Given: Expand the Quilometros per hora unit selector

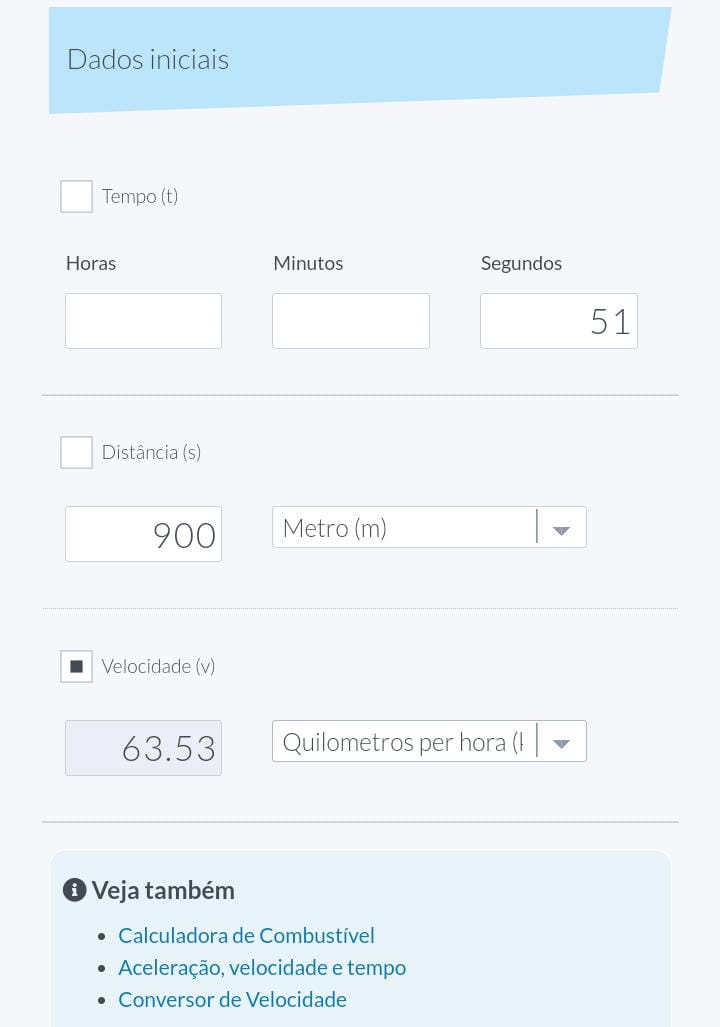Looking at the screenshot, I should point(404,742).
